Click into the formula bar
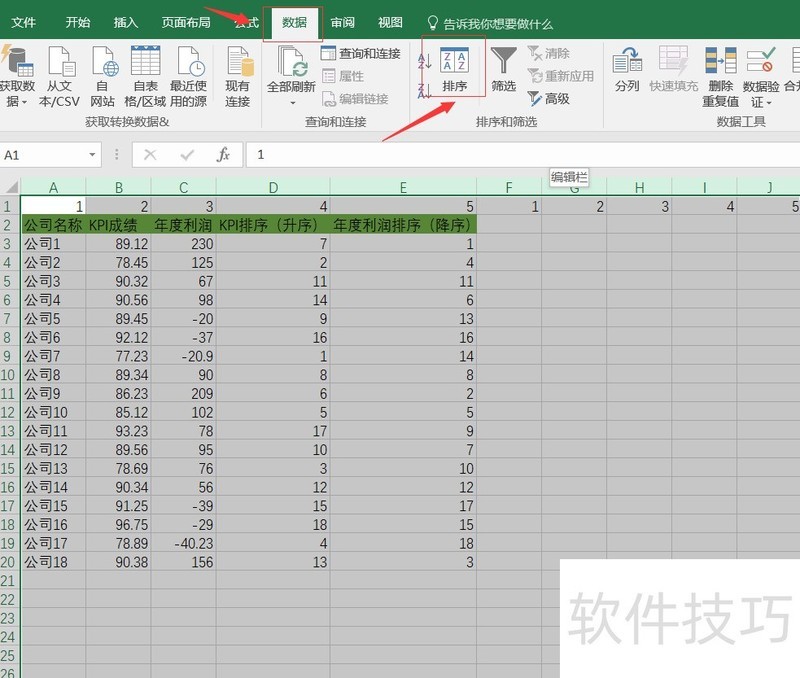 (523, 155)
